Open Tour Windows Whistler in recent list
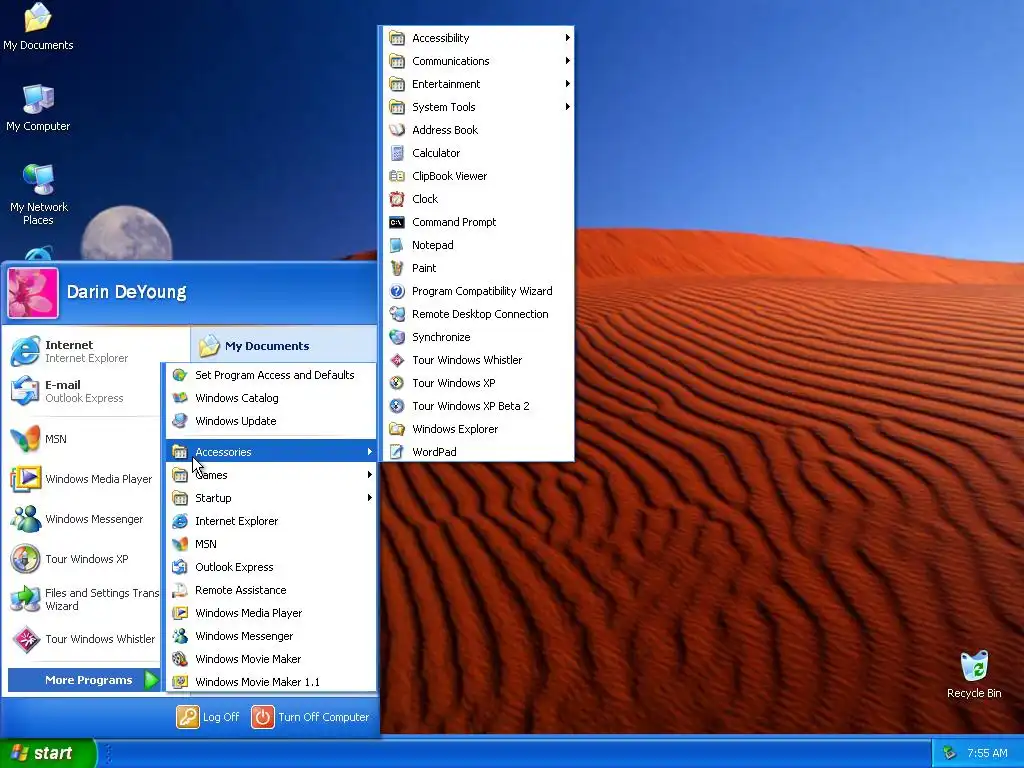 coord(84,639)
